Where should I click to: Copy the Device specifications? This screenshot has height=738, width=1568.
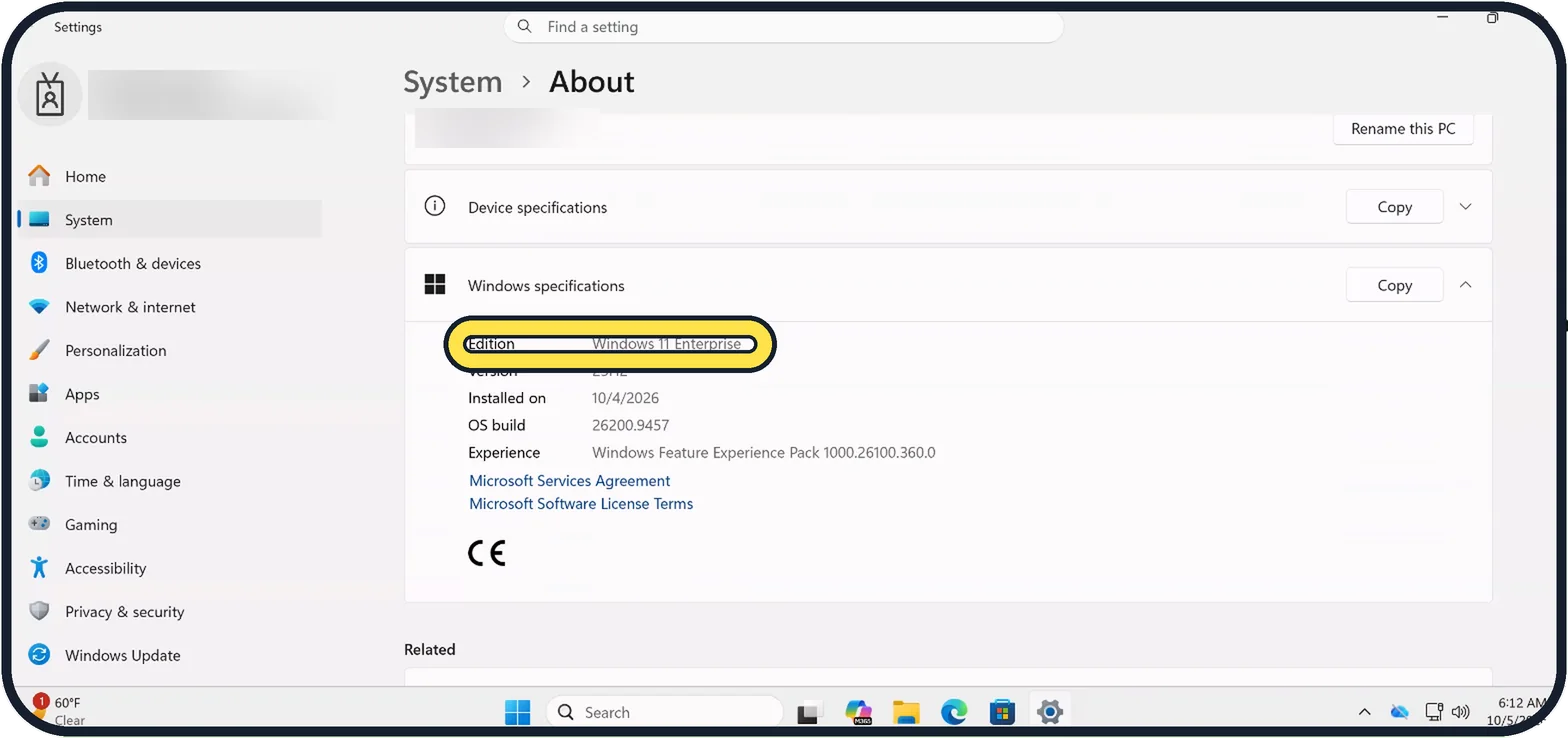[x=1394, y=207]
